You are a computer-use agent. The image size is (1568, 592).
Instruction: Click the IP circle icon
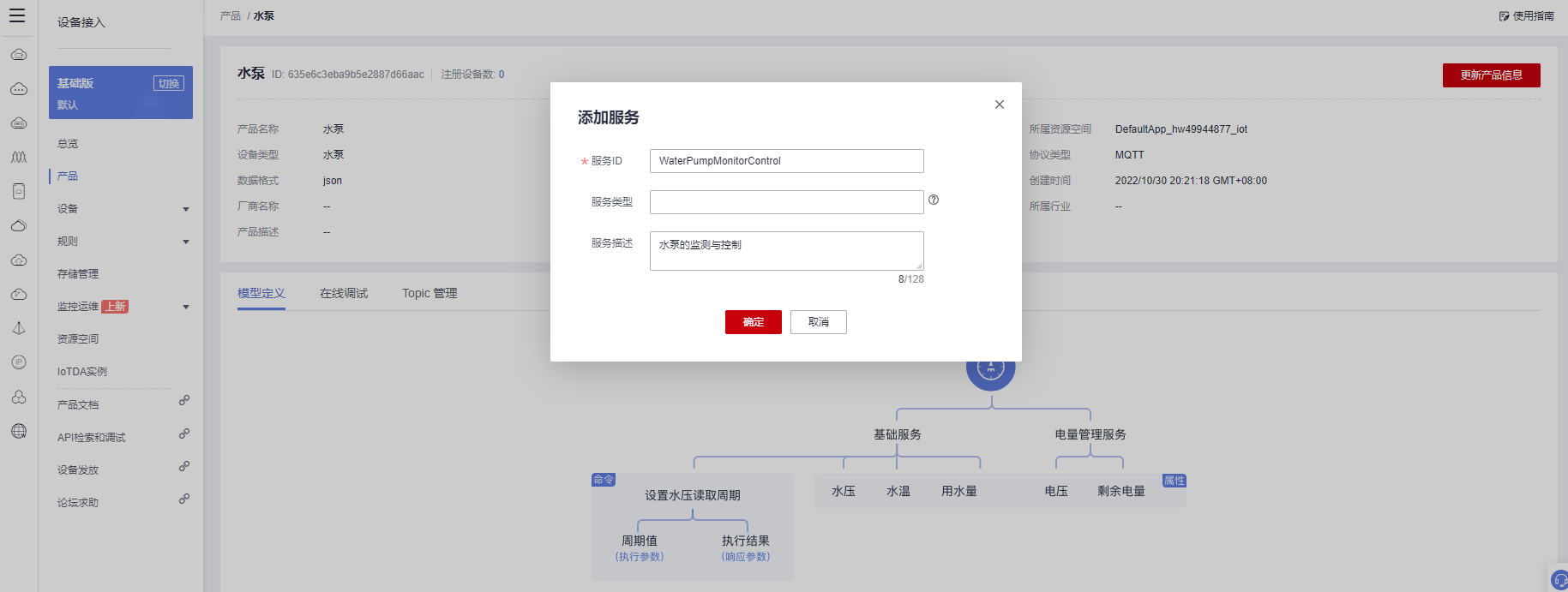[x=19, y=362]
